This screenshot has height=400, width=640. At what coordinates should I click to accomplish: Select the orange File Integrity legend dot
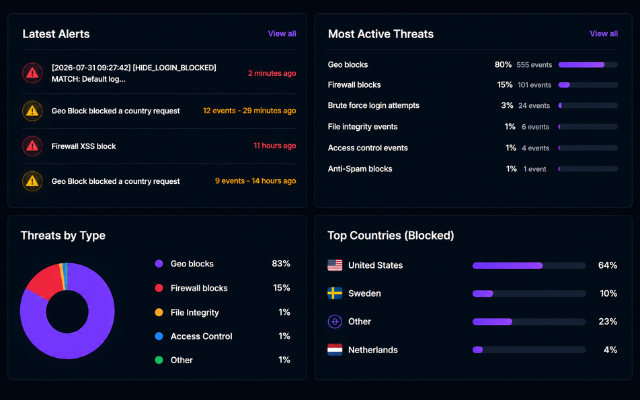point(159,312)
